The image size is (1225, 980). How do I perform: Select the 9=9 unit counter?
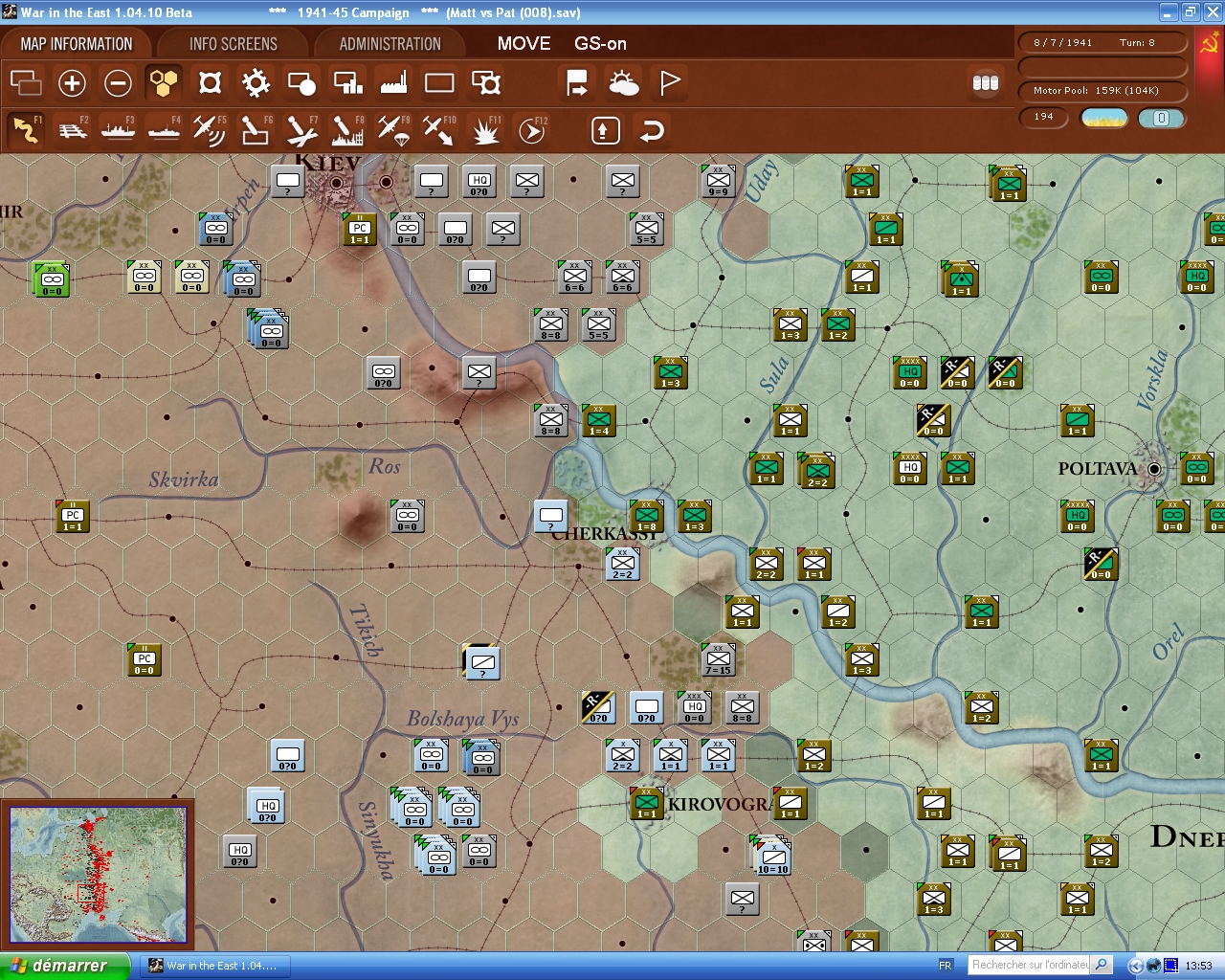718,180
